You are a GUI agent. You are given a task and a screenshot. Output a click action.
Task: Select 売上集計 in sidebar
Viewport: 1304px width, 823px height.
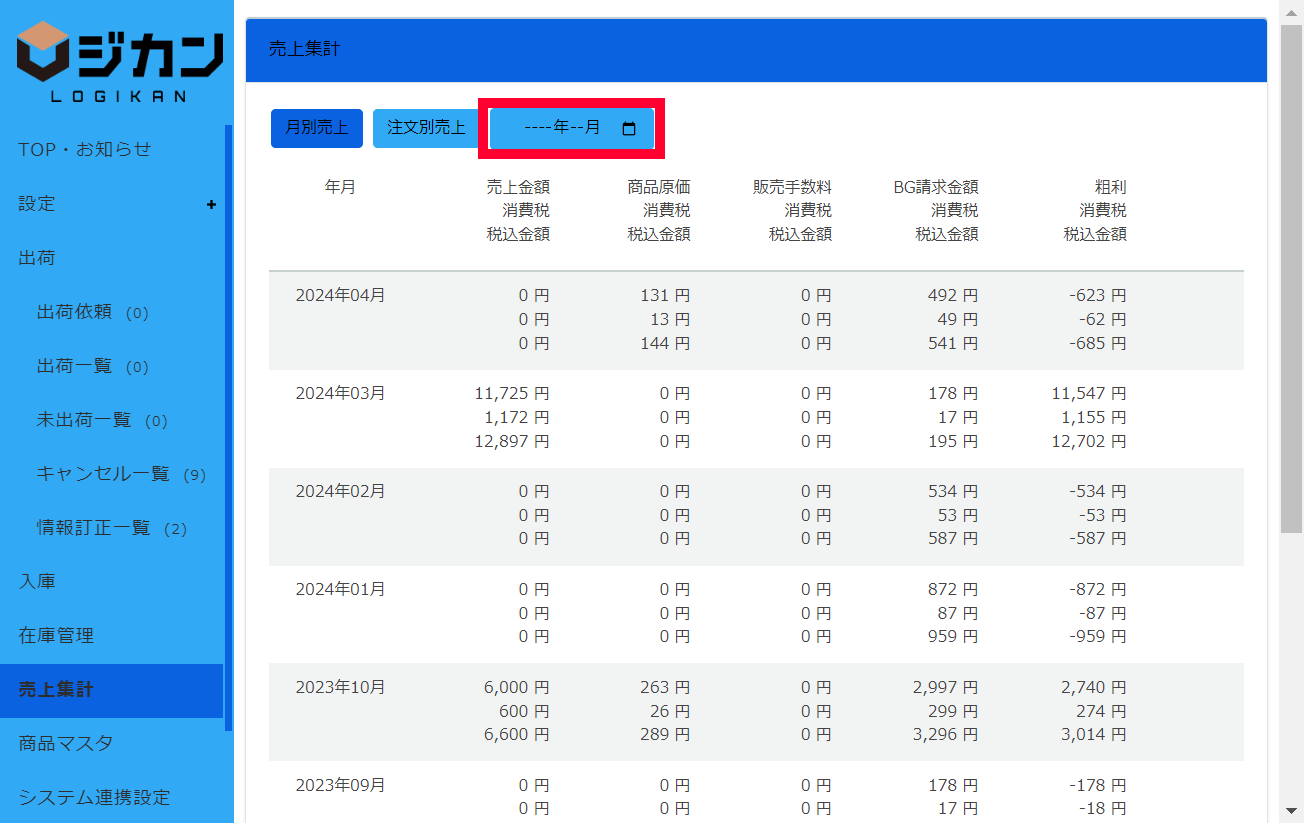pos(56,690)
